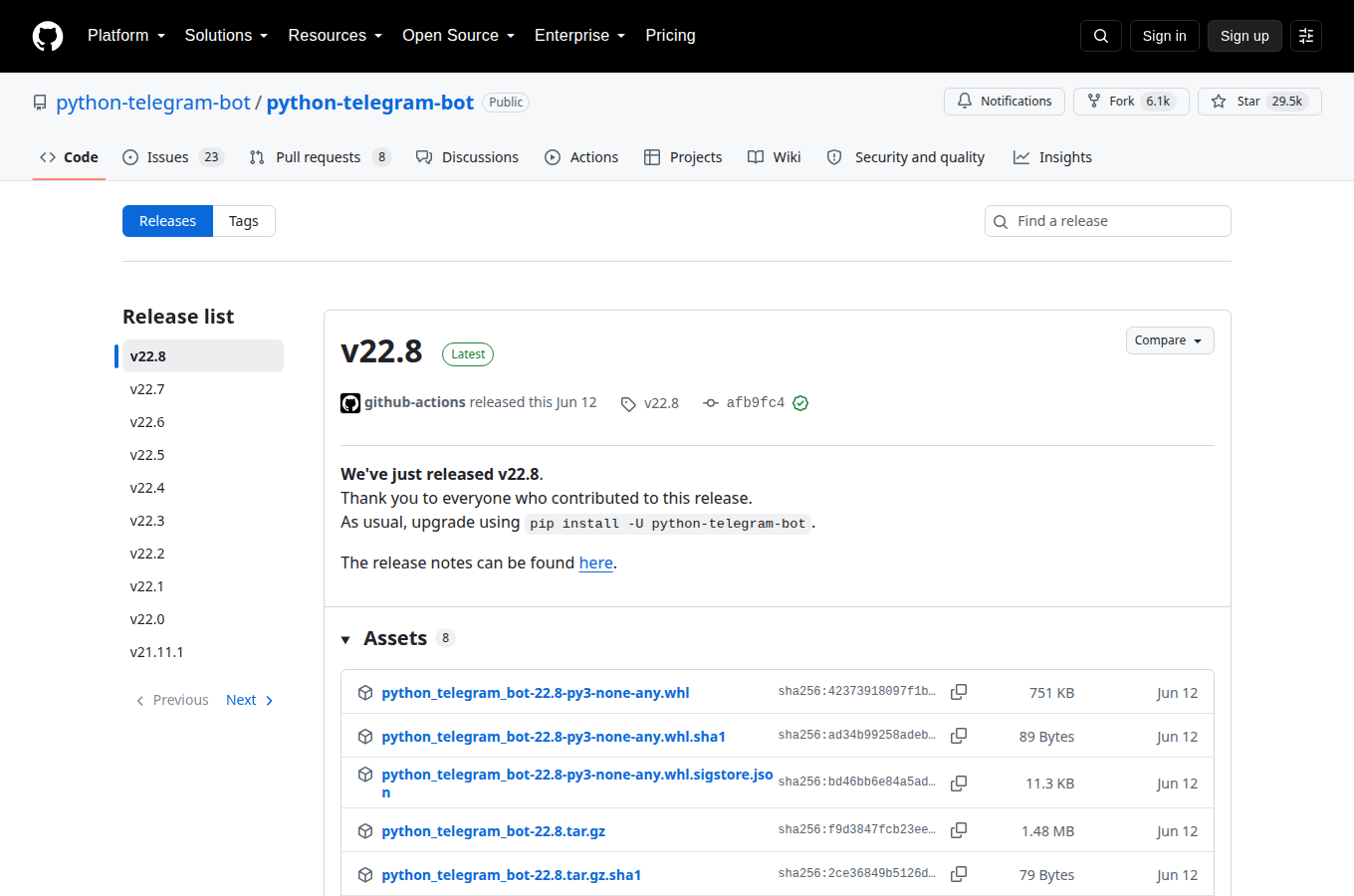Click the Star icon

pyautogui.click(x=1219, y=102)
